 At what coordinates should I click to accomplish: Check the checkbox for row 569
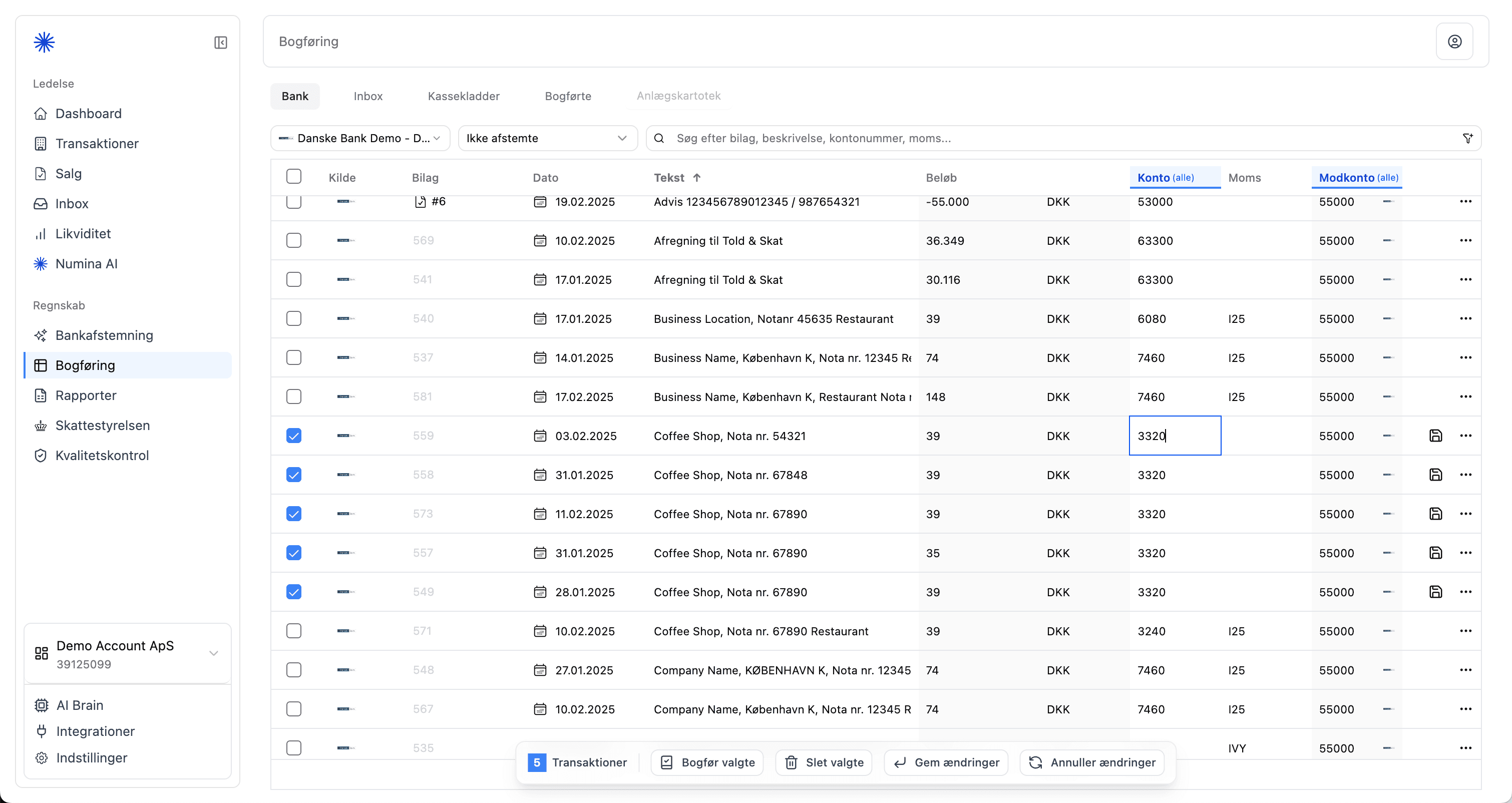pyautogui.click(x=294, y=240)
